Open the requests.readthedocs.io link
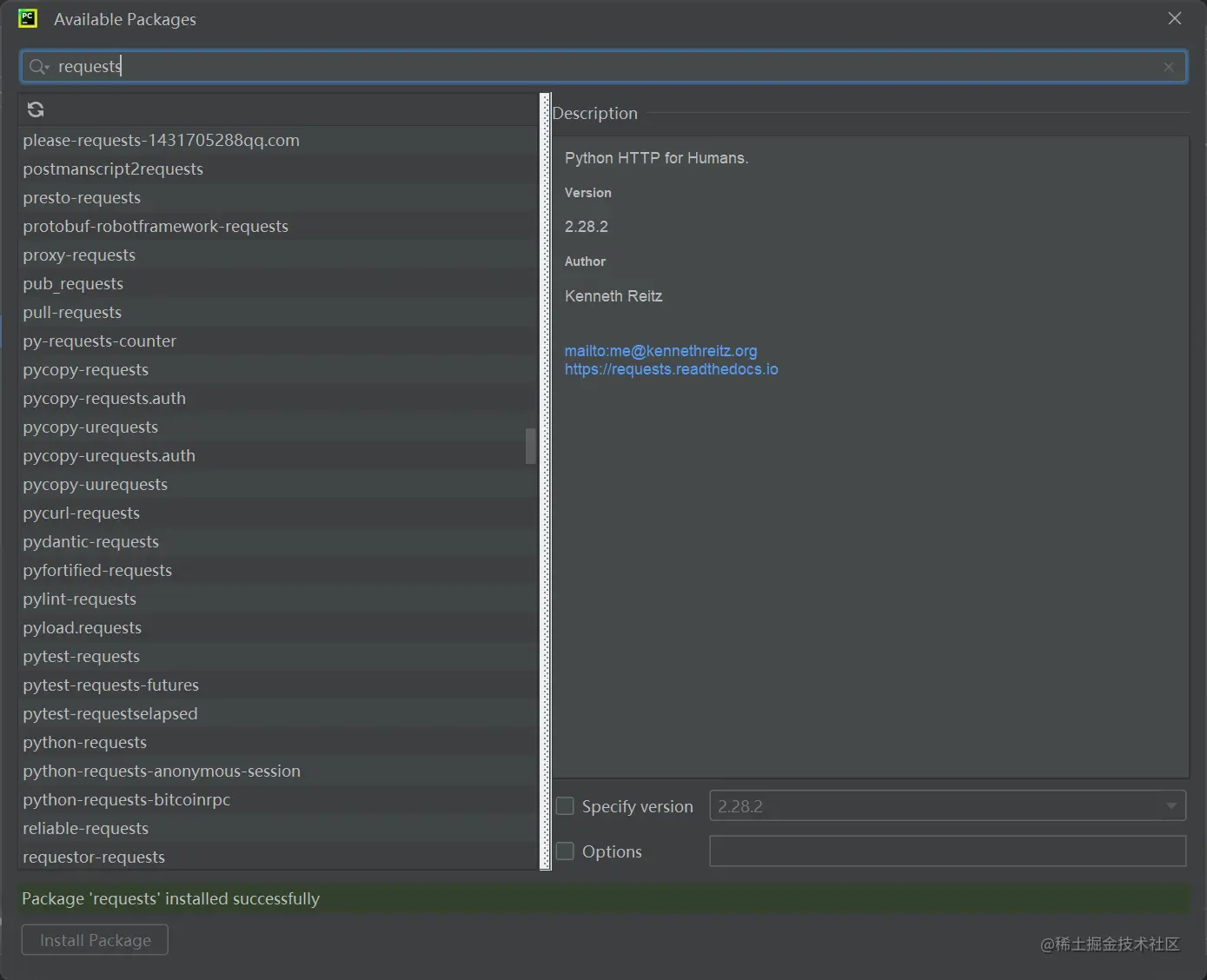The height and width of the screenshot is (980, 1207). (x=671, y=369)
